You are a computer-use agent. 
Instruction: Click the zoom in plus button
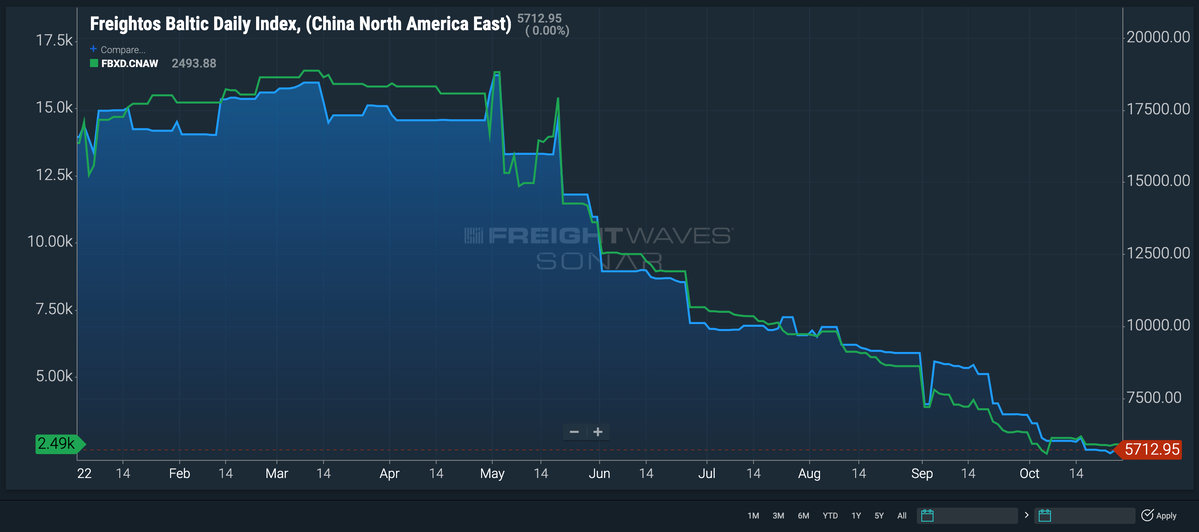[598, 432]
